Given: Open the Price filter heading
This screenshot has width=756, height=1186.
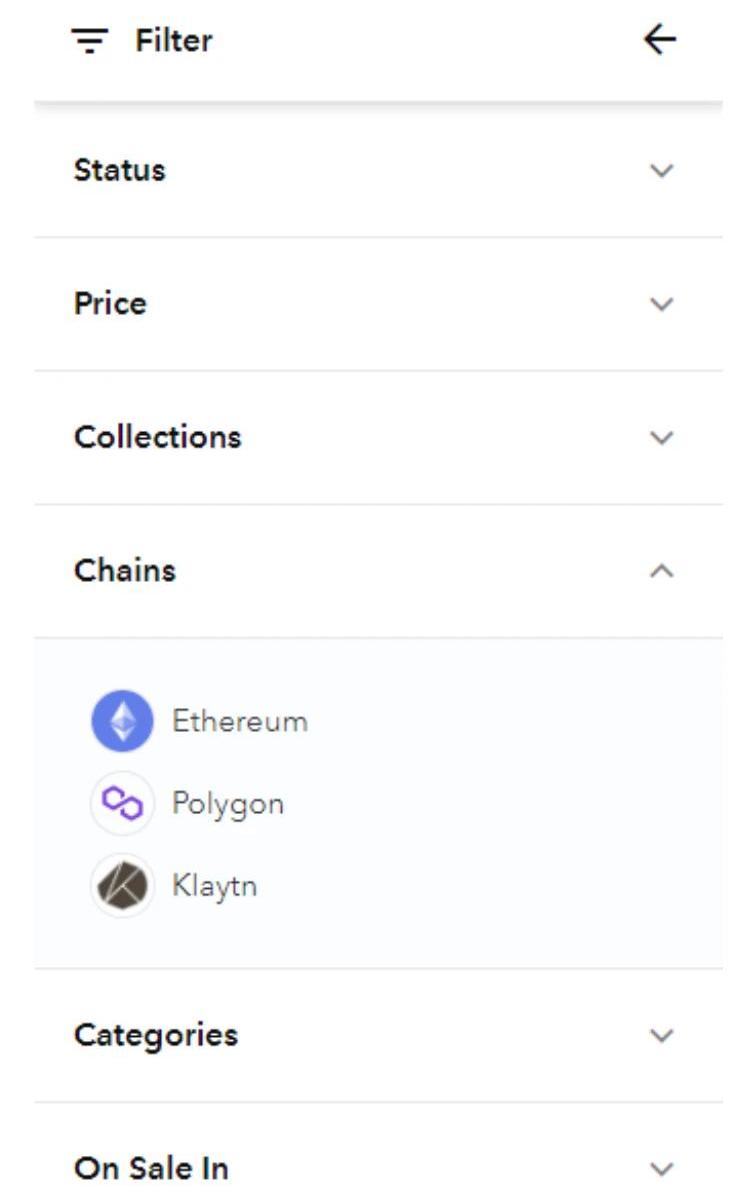Looking at the screenshot, I should click(x=110, y=304).
